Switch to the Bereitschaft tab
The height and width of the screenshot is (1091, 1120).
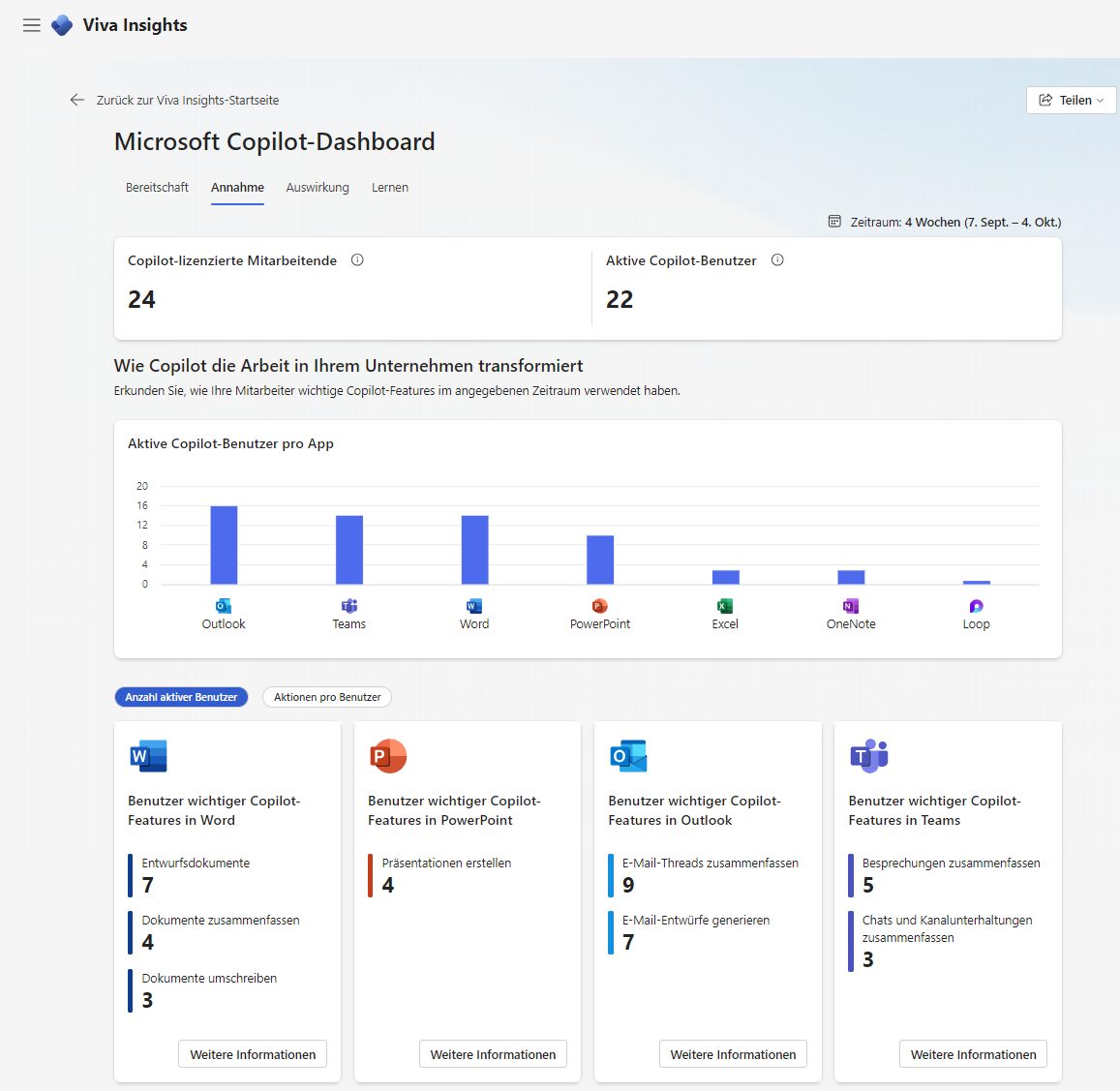pos(157,187)
